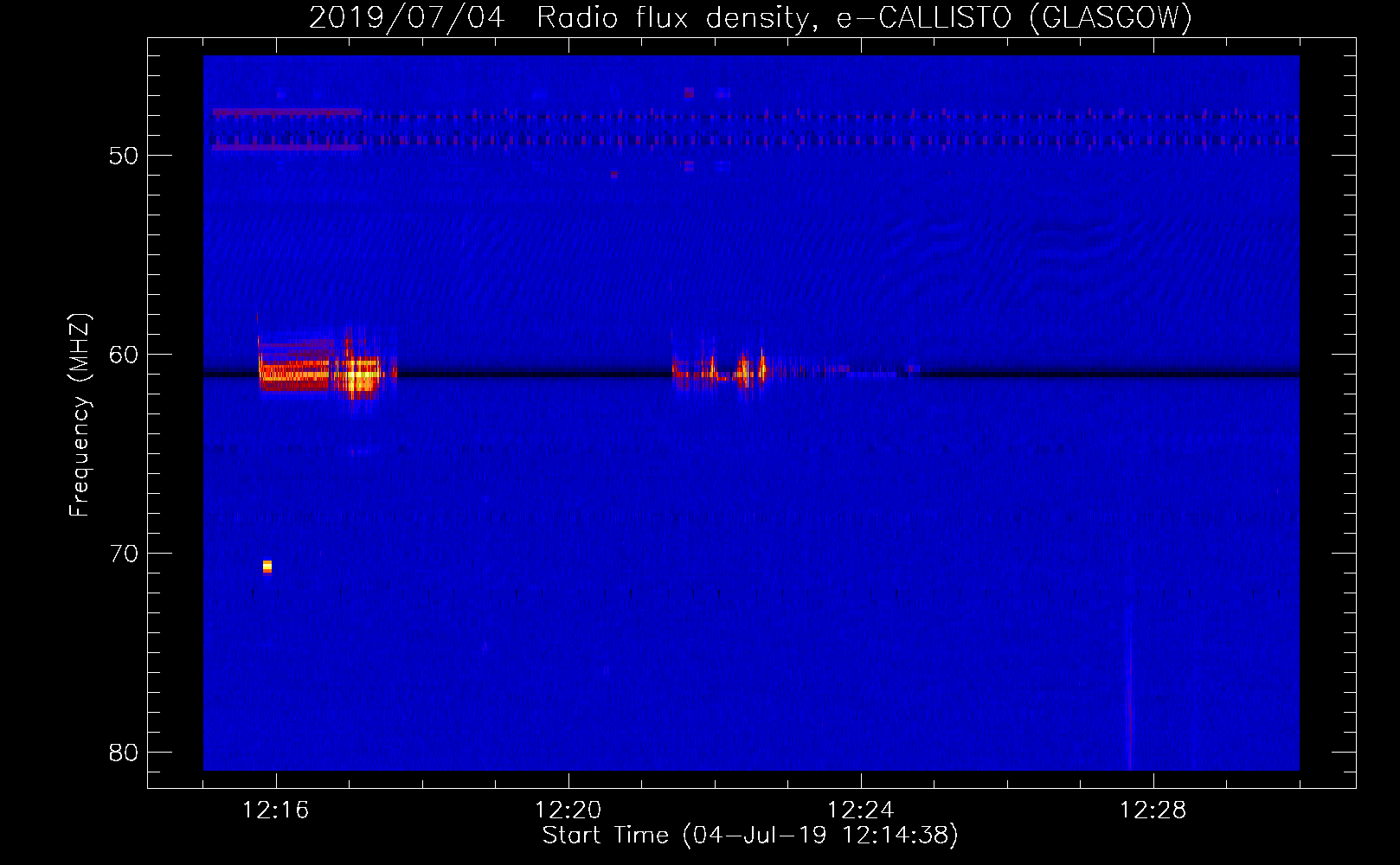Click the 'Frequency (MHZ)' axis label
The width and height of the screenshot is (1400, 865).
(79, 415)
